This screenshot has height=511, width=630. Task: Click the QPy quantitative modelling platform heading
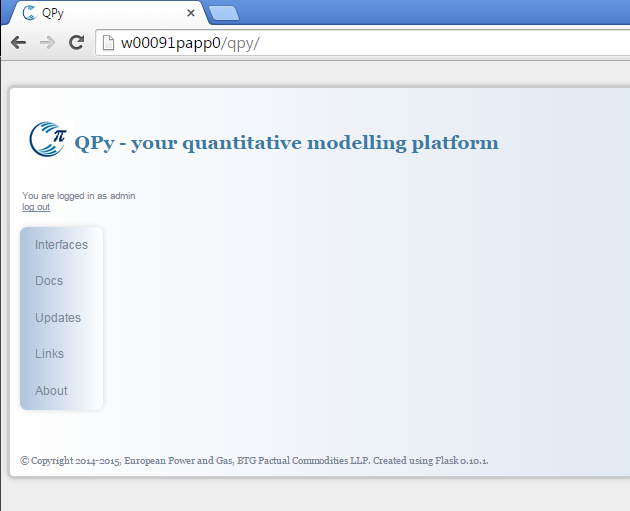click(x=286, y=143)
